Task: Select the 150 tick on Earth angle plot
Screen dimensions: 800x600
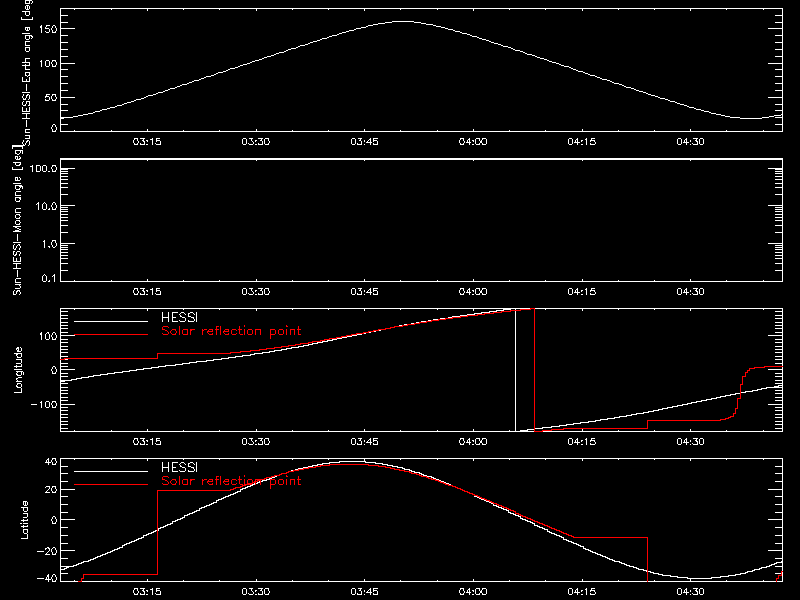Action: pos(47,29)
